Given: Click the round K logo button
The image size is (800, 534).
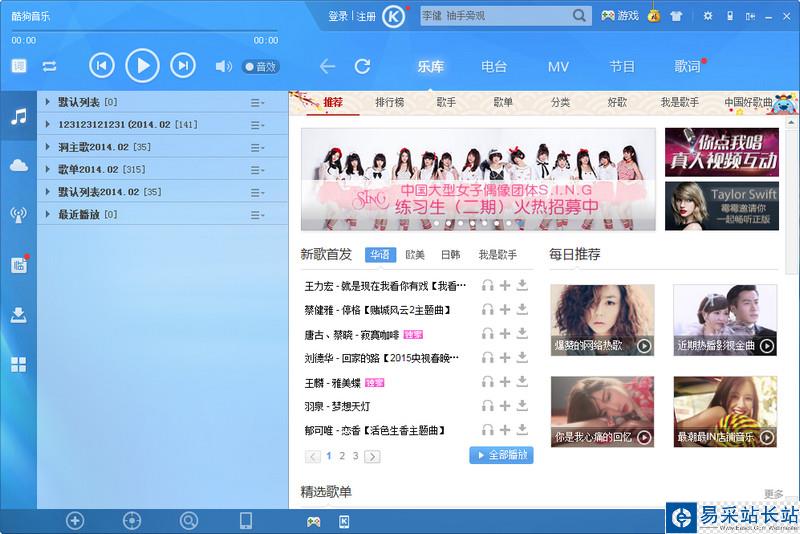Looking at the screenshot, I should pos(393,17).
